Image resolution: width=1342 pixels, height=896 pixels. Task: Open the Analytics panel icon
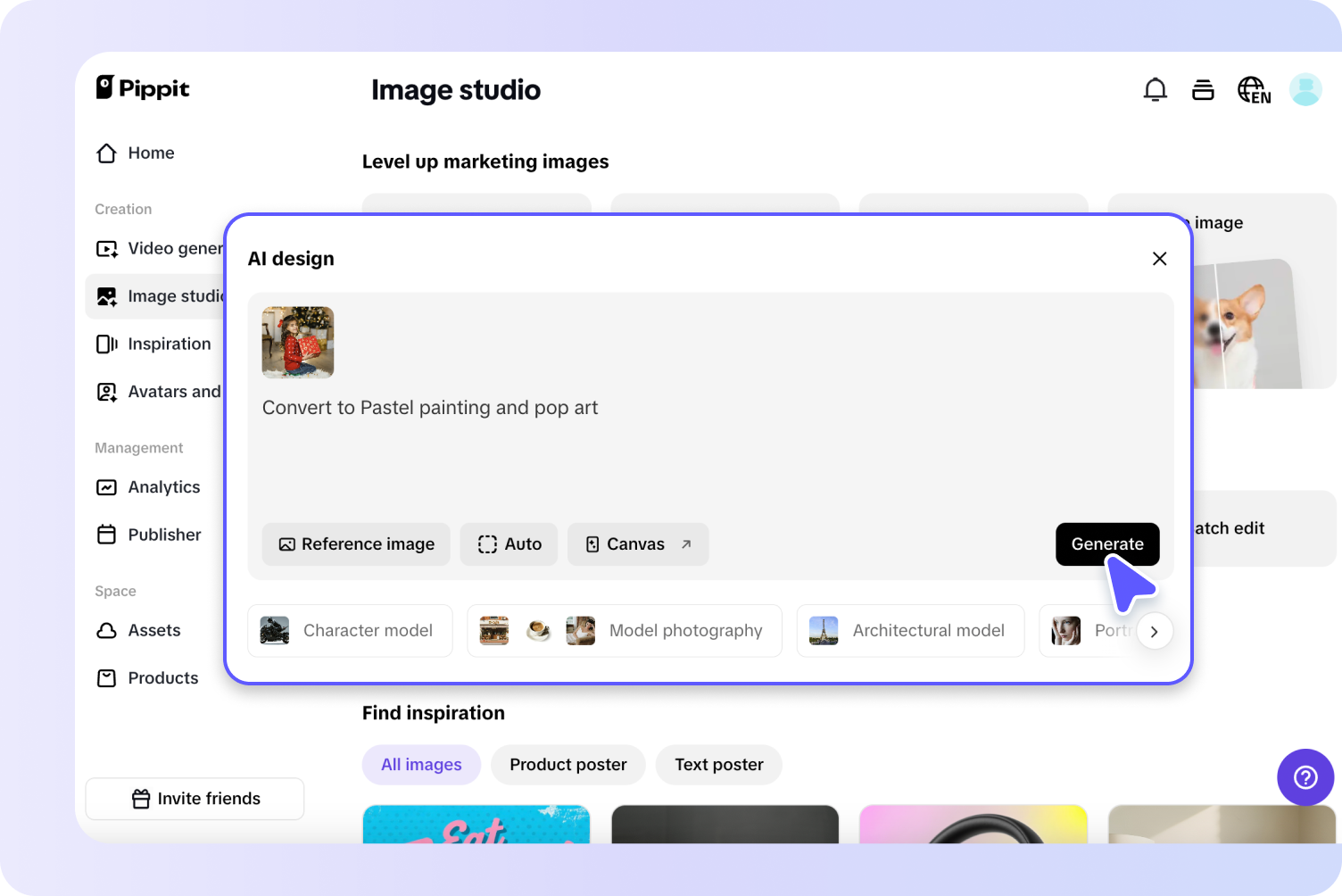[106, 487]
